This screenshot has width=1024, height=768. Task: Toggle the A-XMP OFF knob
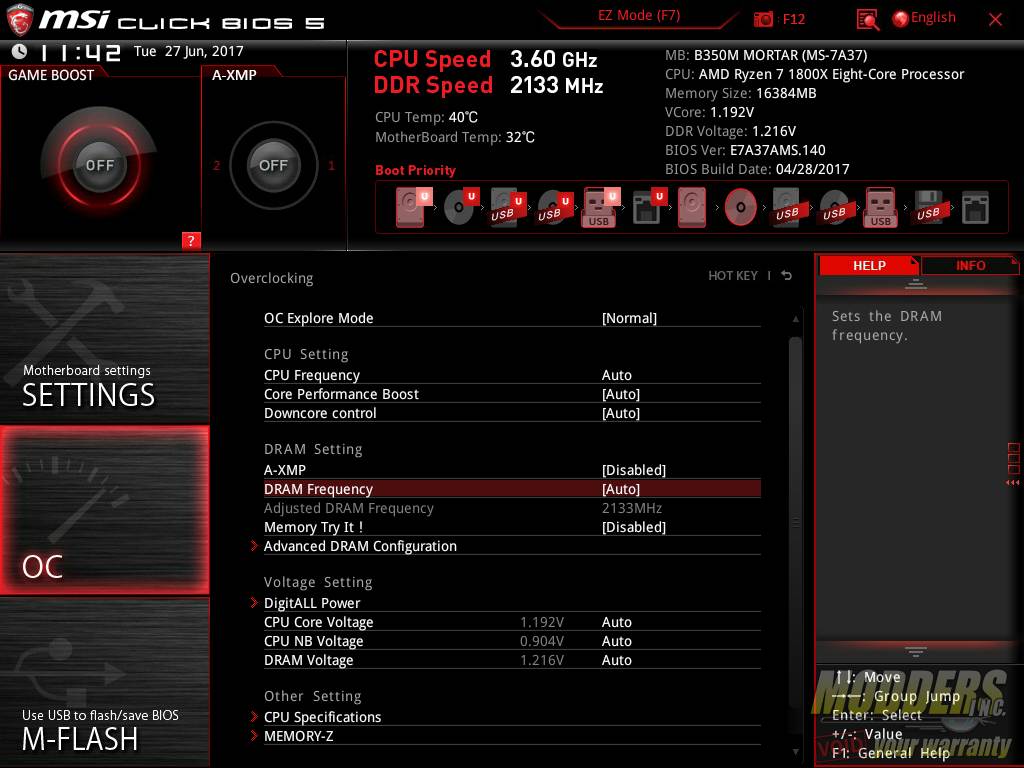click(273, 165)
